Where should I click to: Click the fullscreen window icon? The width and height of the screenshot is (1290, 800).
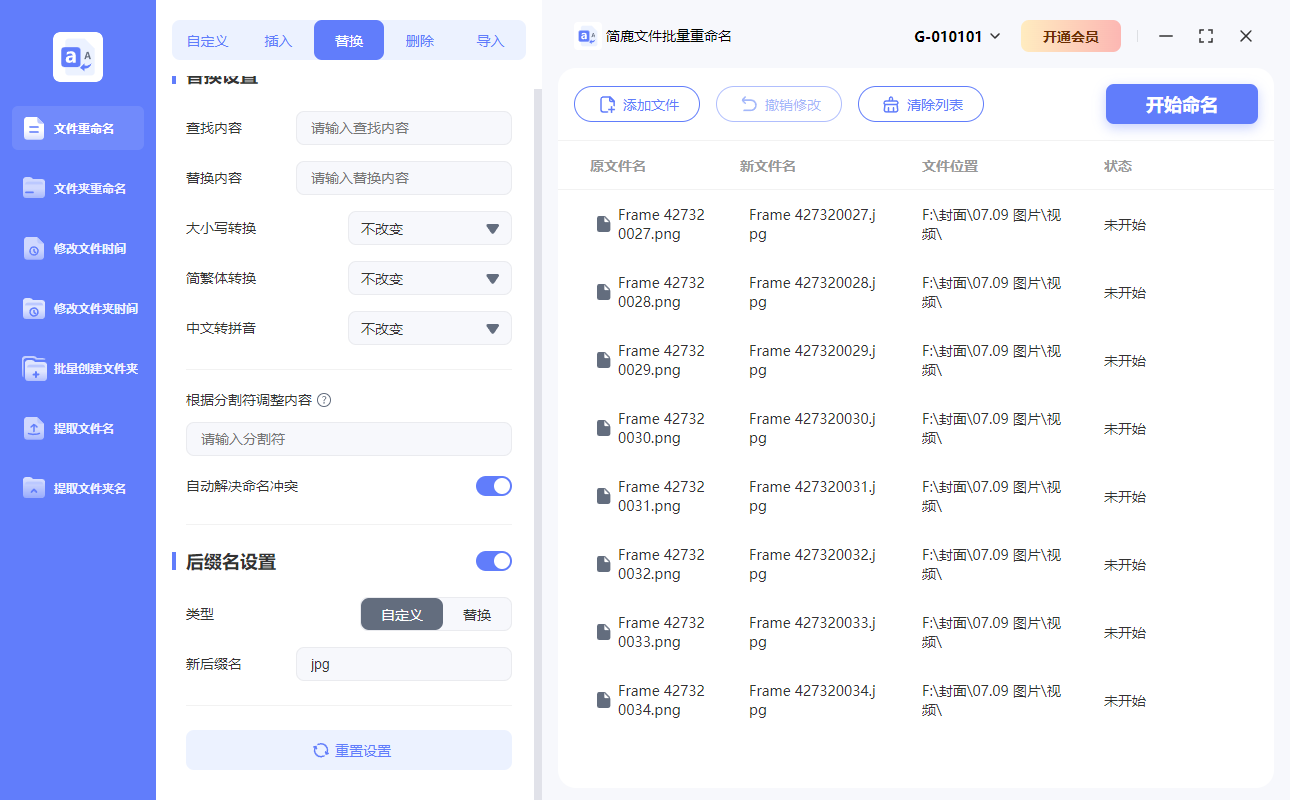1206,36
